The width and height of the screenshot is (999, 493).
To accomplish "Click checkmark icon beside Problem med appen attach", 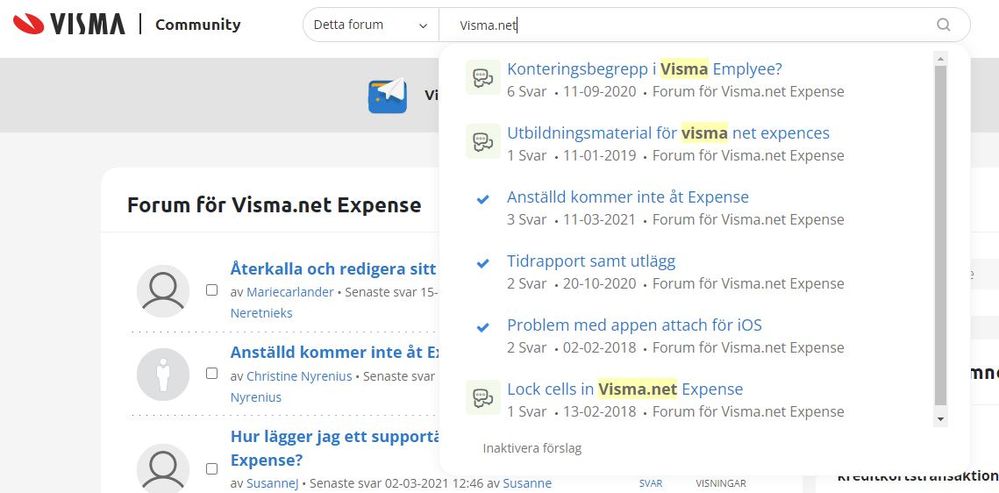I will coord(483,327).
